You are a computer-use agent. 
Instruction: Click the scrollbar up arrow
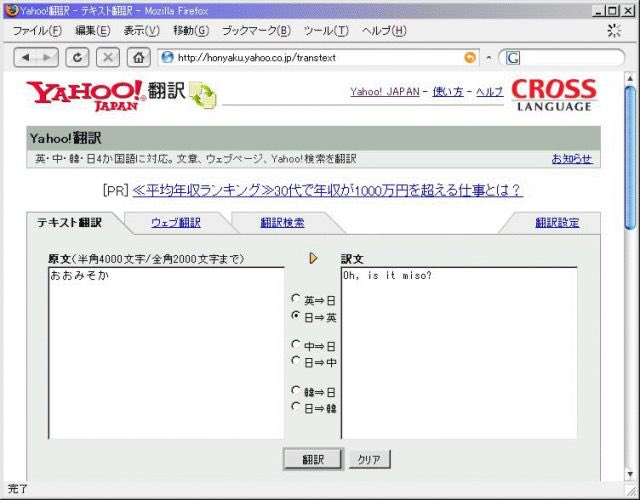pyautogui.click(x=631, y=78)
